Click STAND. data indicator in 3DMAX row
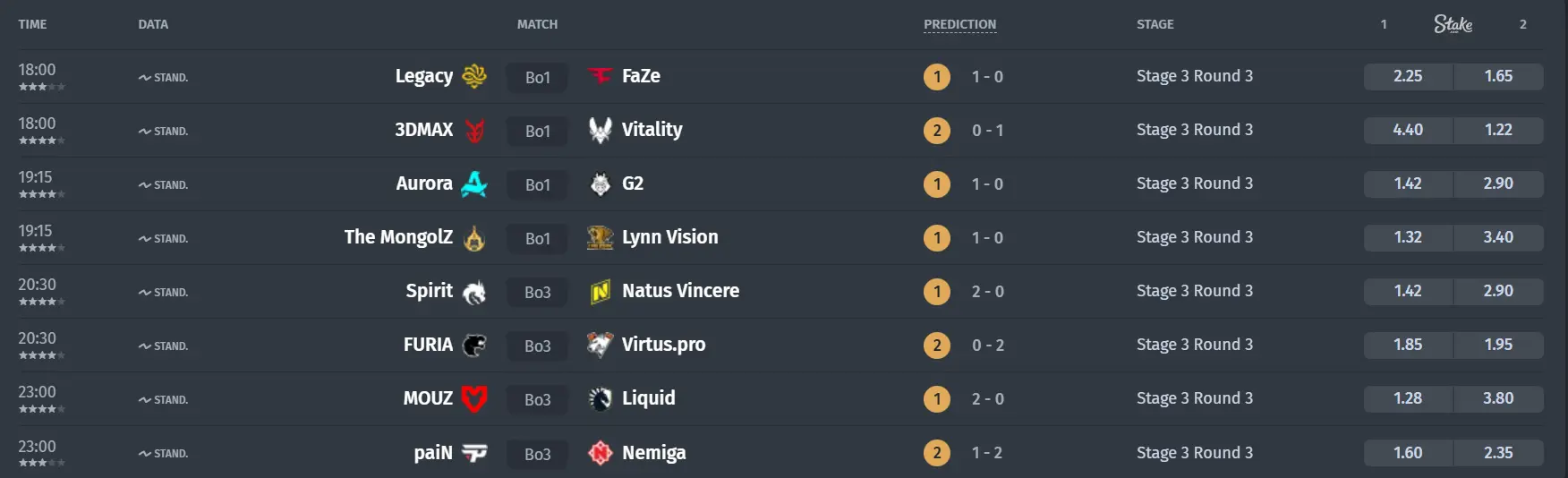This screenshot has width=1568, height=478. click(163, 131)
